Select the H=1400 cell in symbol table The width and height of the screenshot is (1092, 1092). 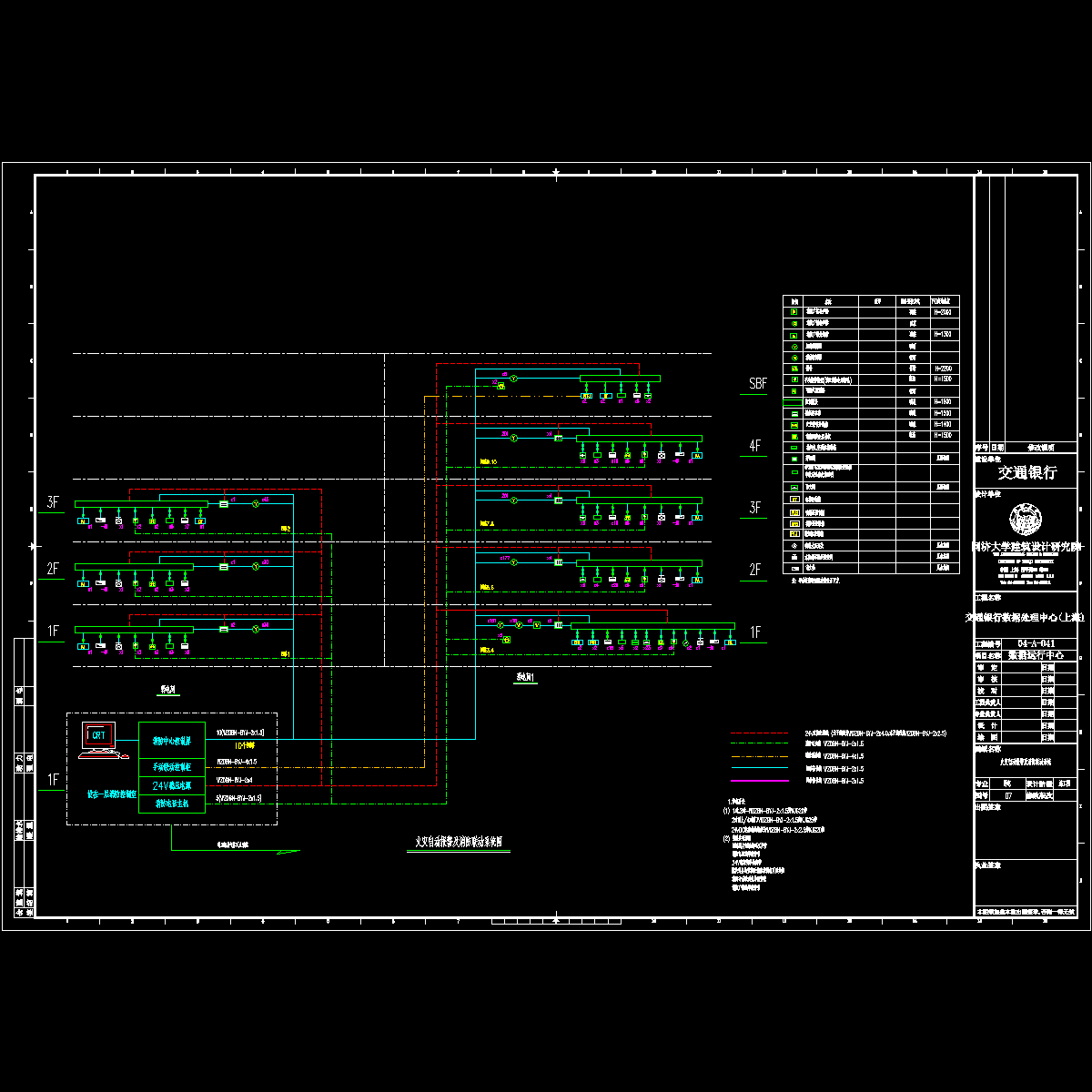(944, 424)
